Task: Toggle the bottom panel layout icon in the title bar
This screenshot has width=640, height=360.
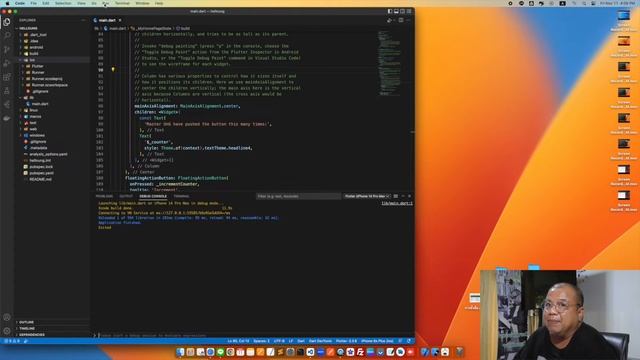Action: [396, 11]
